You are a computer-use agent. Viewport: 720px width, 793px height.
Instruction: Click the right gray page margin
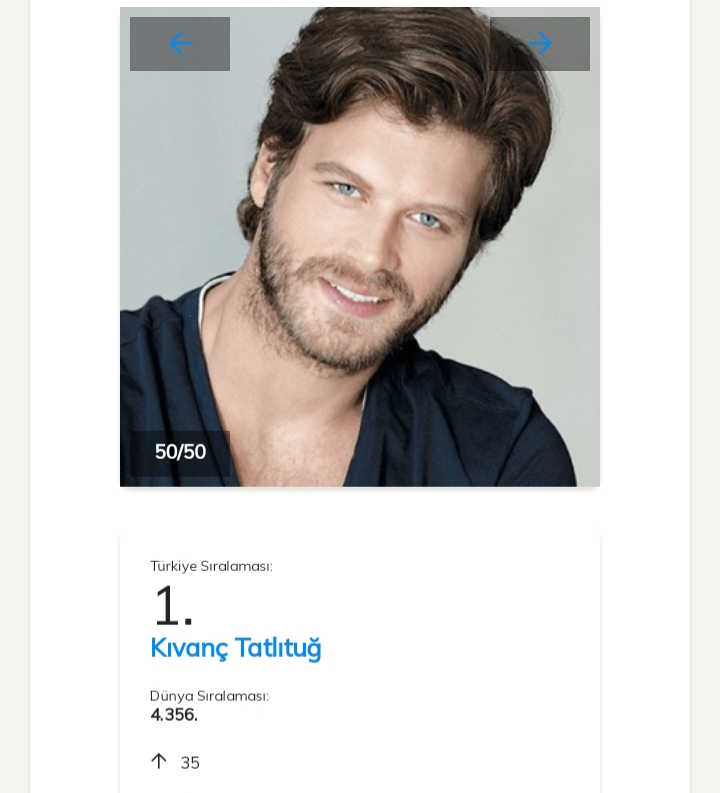tap(705, 400)
